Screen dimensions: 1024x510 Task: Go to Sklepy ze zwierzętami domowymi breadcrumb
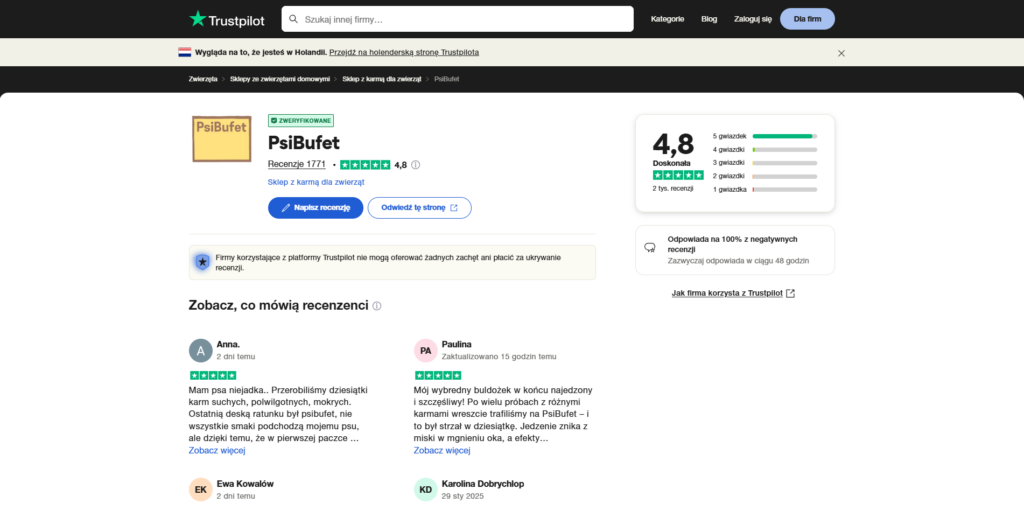280,79
